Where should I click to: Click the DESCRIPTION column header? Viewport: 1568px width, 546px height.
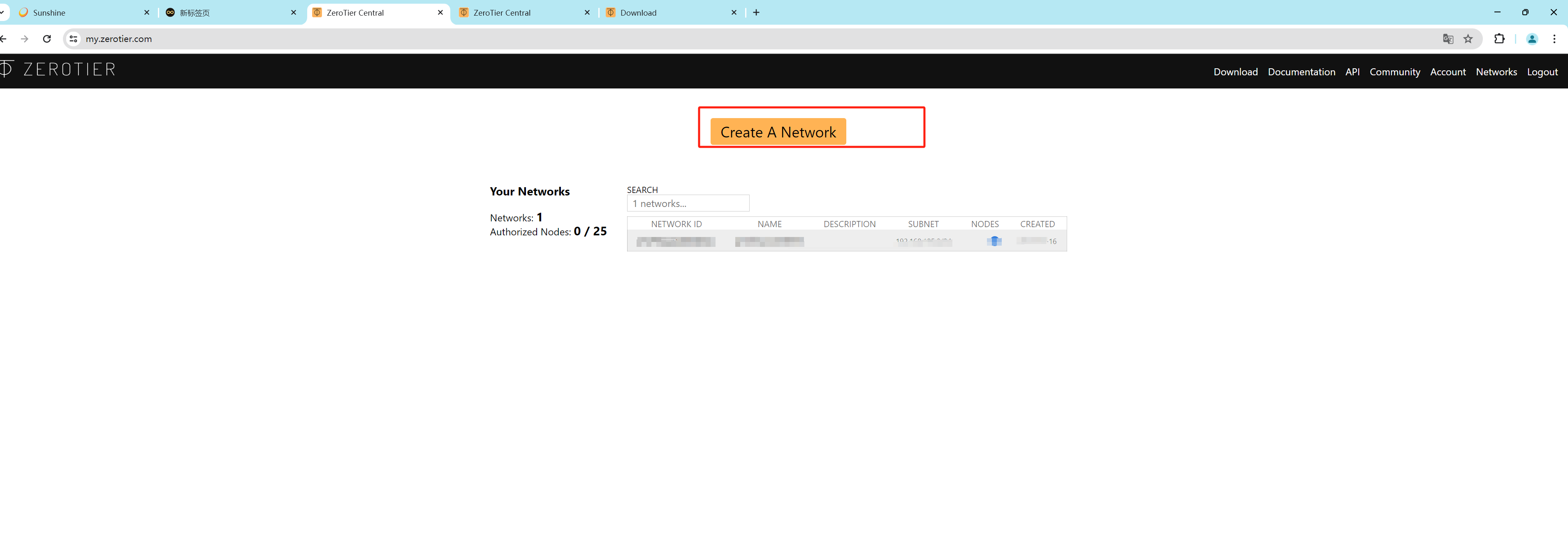[x=849, y=224]
